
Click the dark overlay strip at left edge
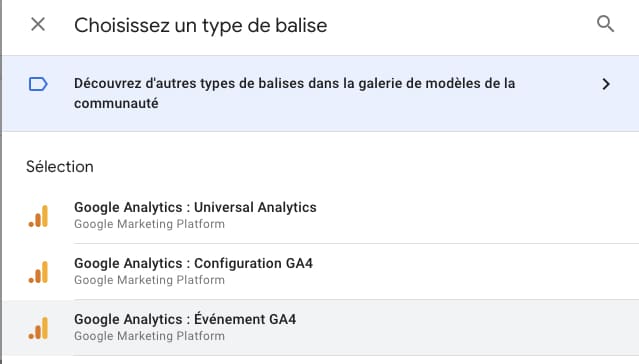click(1, 182)
